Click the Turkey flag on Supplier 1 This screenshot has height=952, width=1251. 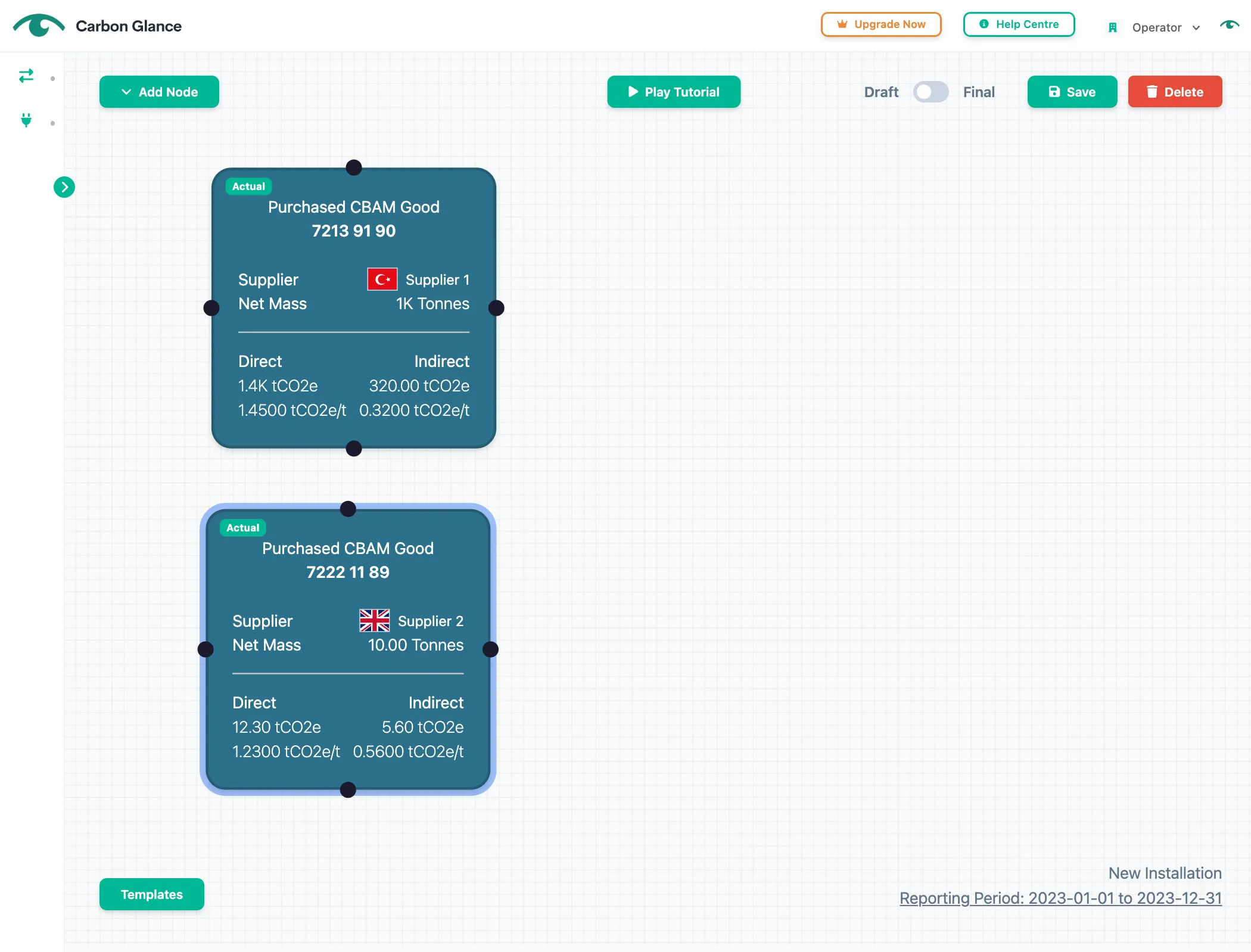(382, 279)
